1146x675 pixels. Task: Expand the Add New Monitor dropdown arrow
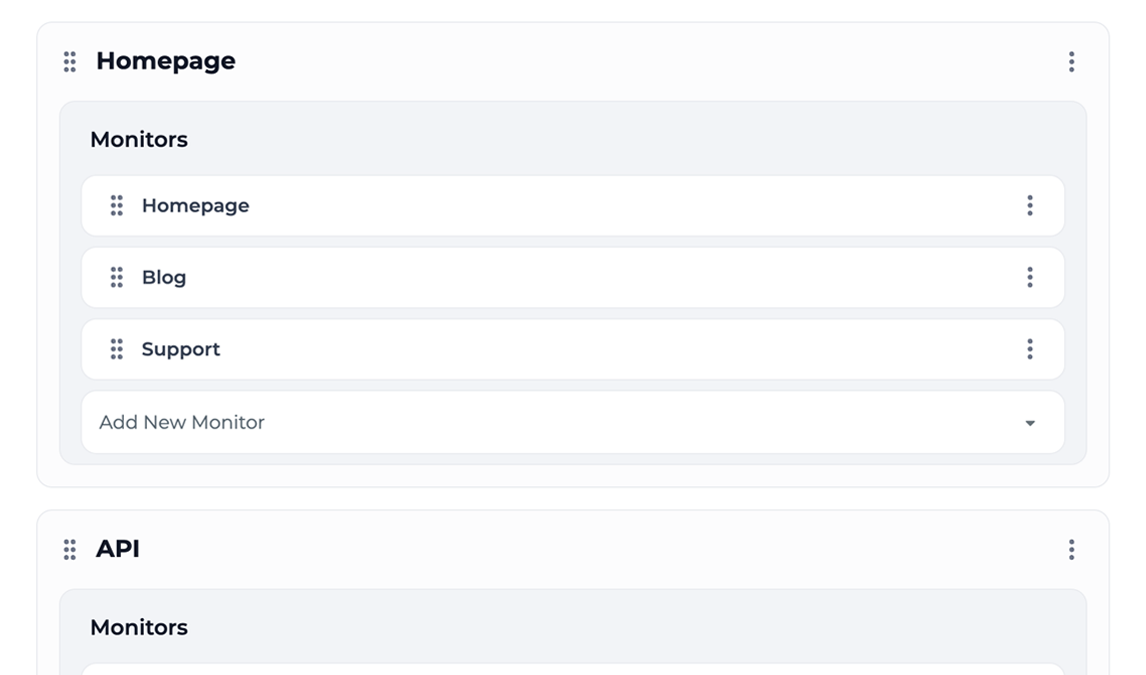point(1030,423)
